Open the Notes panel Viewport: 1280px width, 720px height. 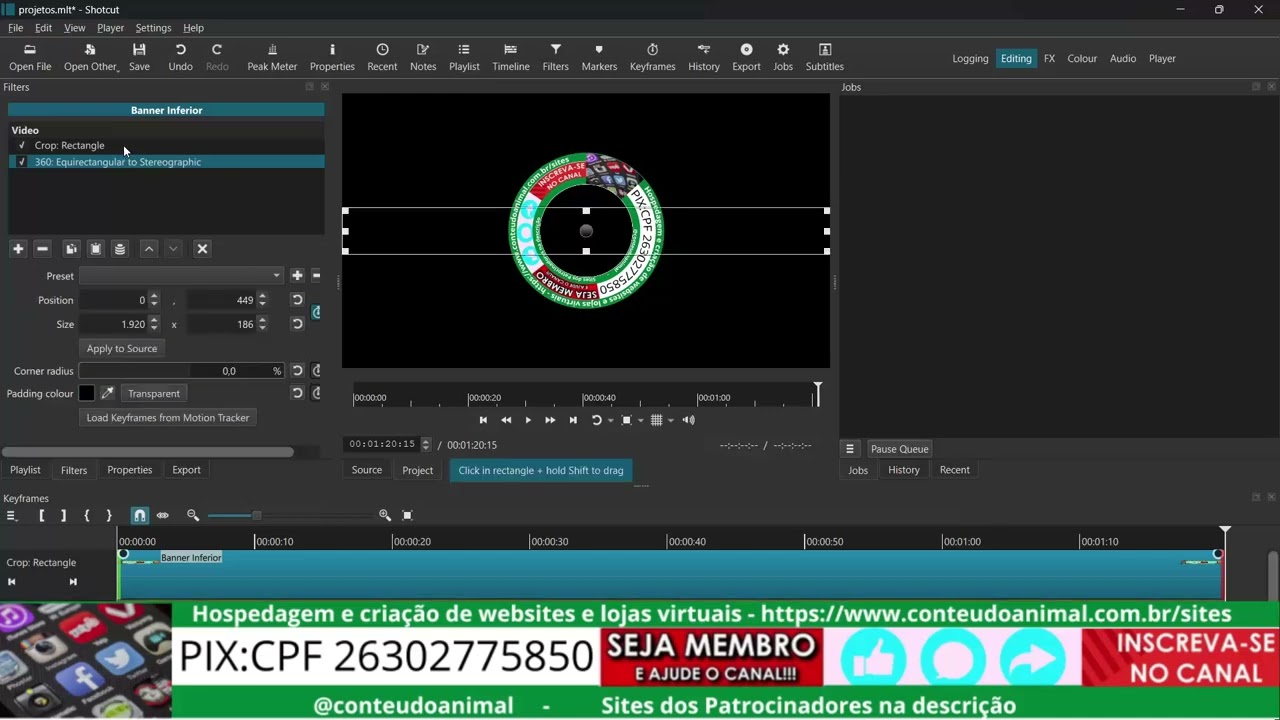pos(423,57)
